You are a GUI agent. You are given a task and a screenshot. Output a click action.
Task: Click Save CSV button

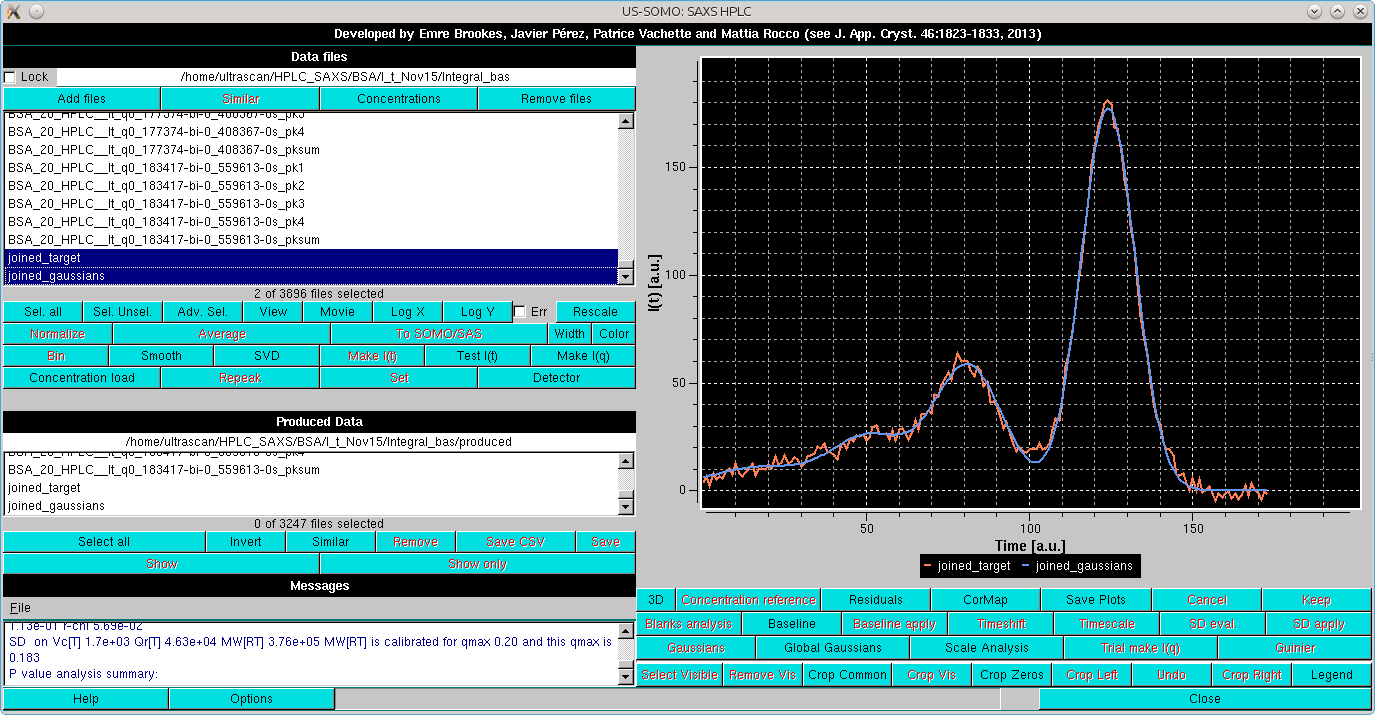tap(515, 542)
